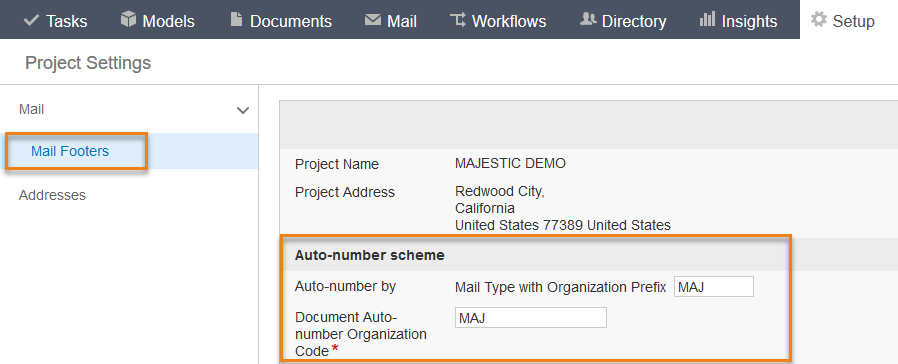
Task: Open Mail Footers in the sidebar
Action: pos(70,151)
